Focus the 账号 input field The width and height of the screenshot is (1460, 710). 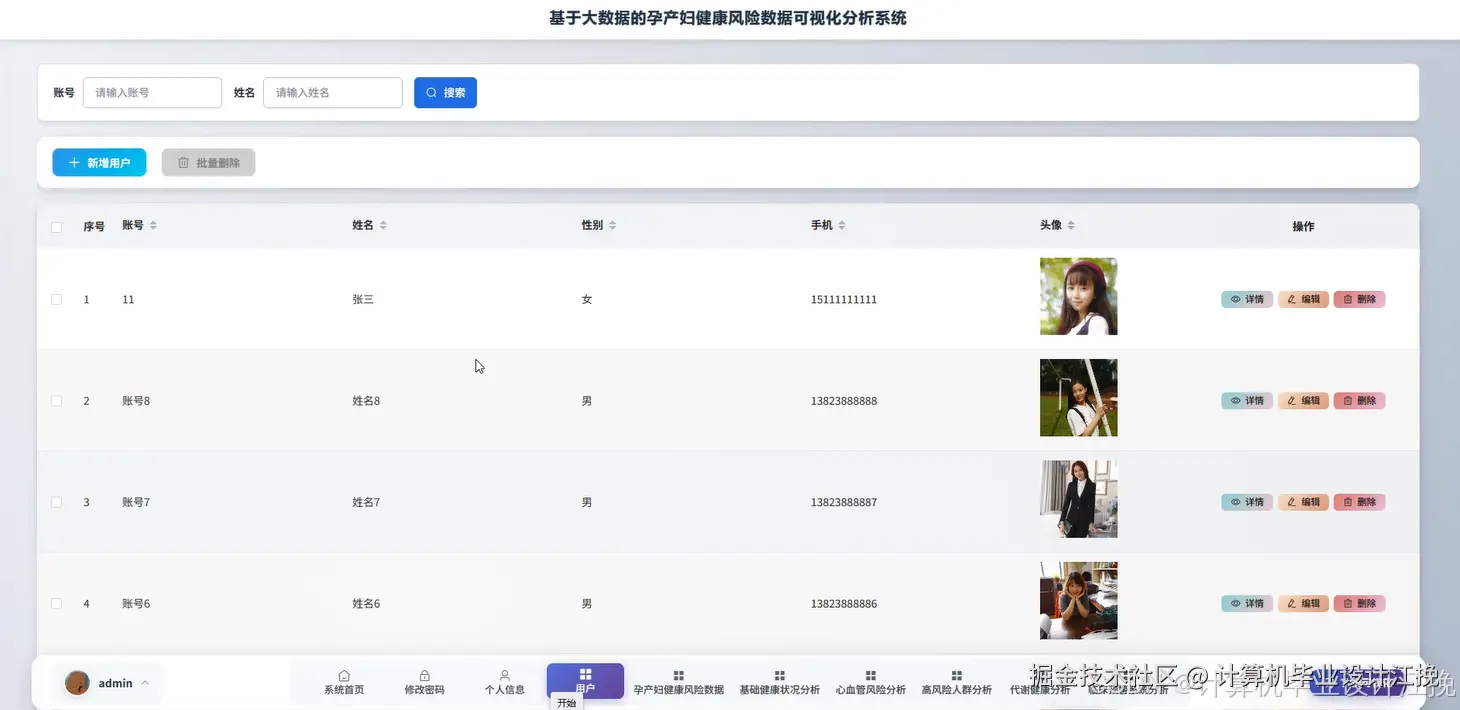pyautogui.click(x=152, y=92)
